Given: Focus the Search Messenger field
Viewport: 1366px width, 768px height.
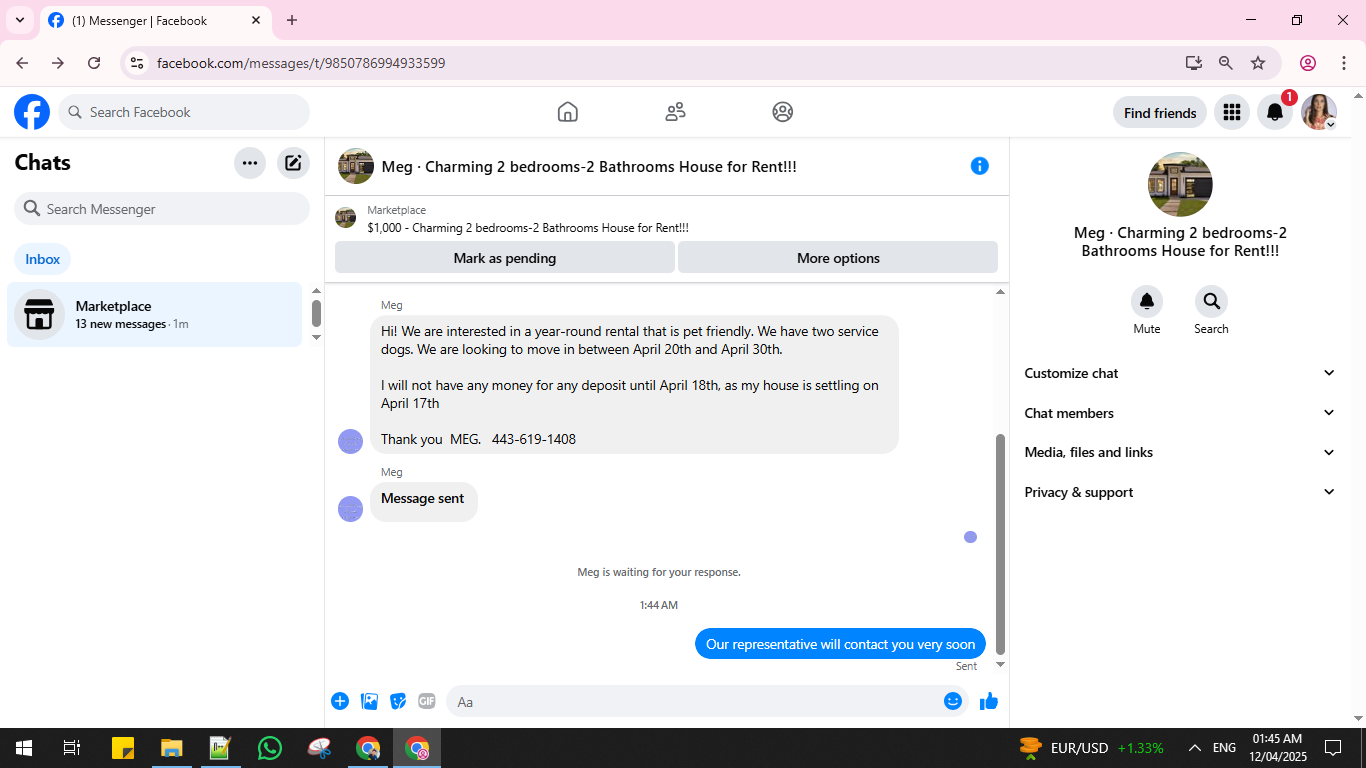Looking at the screenshot, I should click(162, 209).
